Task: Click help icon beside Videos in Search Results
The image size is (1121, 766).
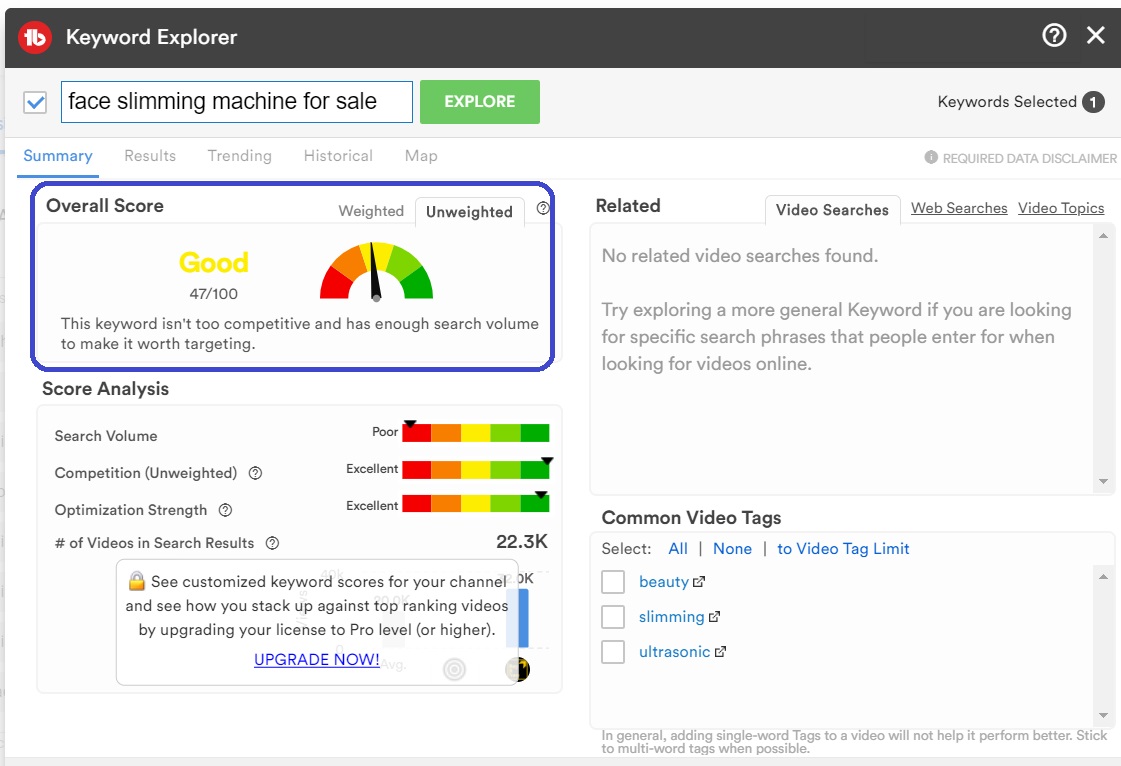Action: [272, 543]
